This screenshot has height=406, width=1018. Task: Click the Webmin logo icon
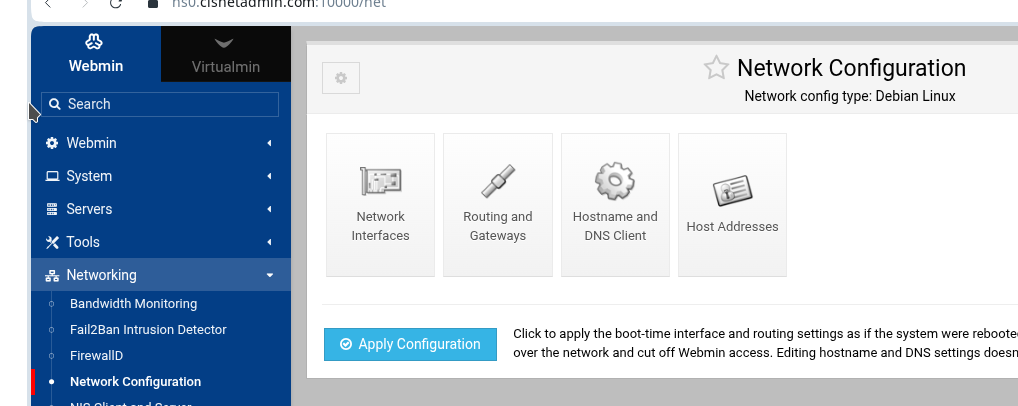pyautogui.click(x=95, y=43)
